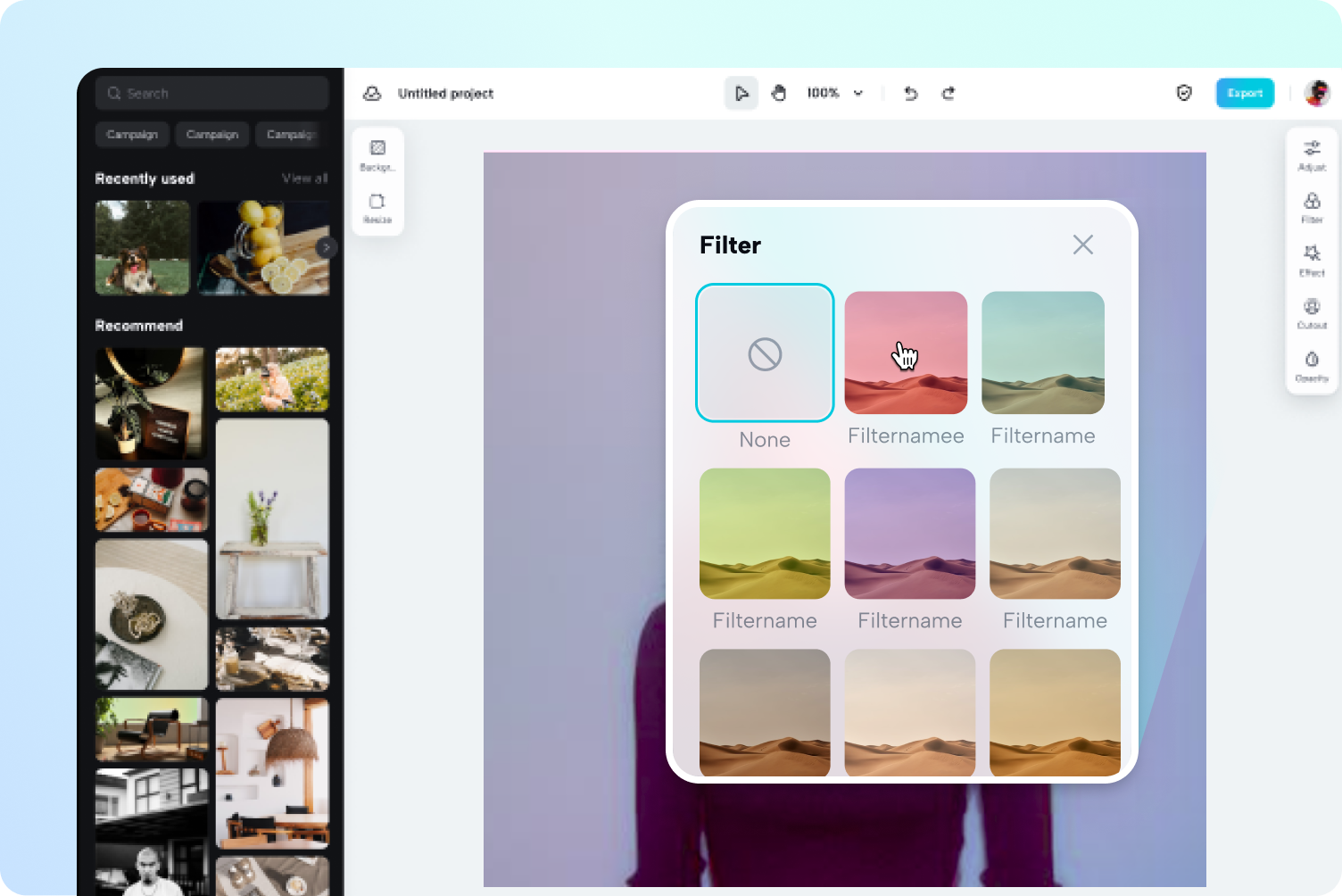Undo the last action
Viewport: 1342px width, 896px height.
click(910, 93)
